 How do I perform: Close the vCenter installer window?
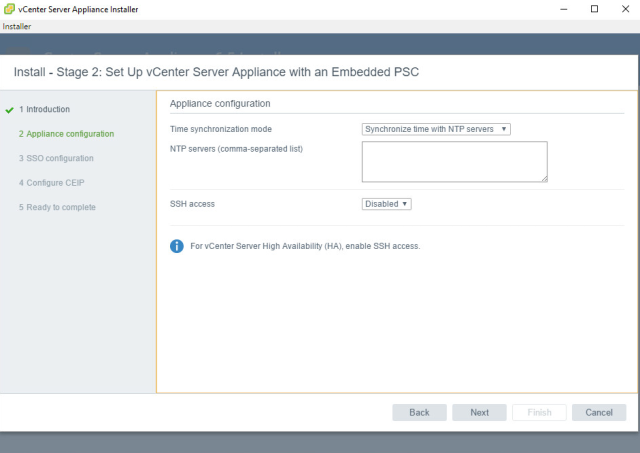[x=625, y=9]
